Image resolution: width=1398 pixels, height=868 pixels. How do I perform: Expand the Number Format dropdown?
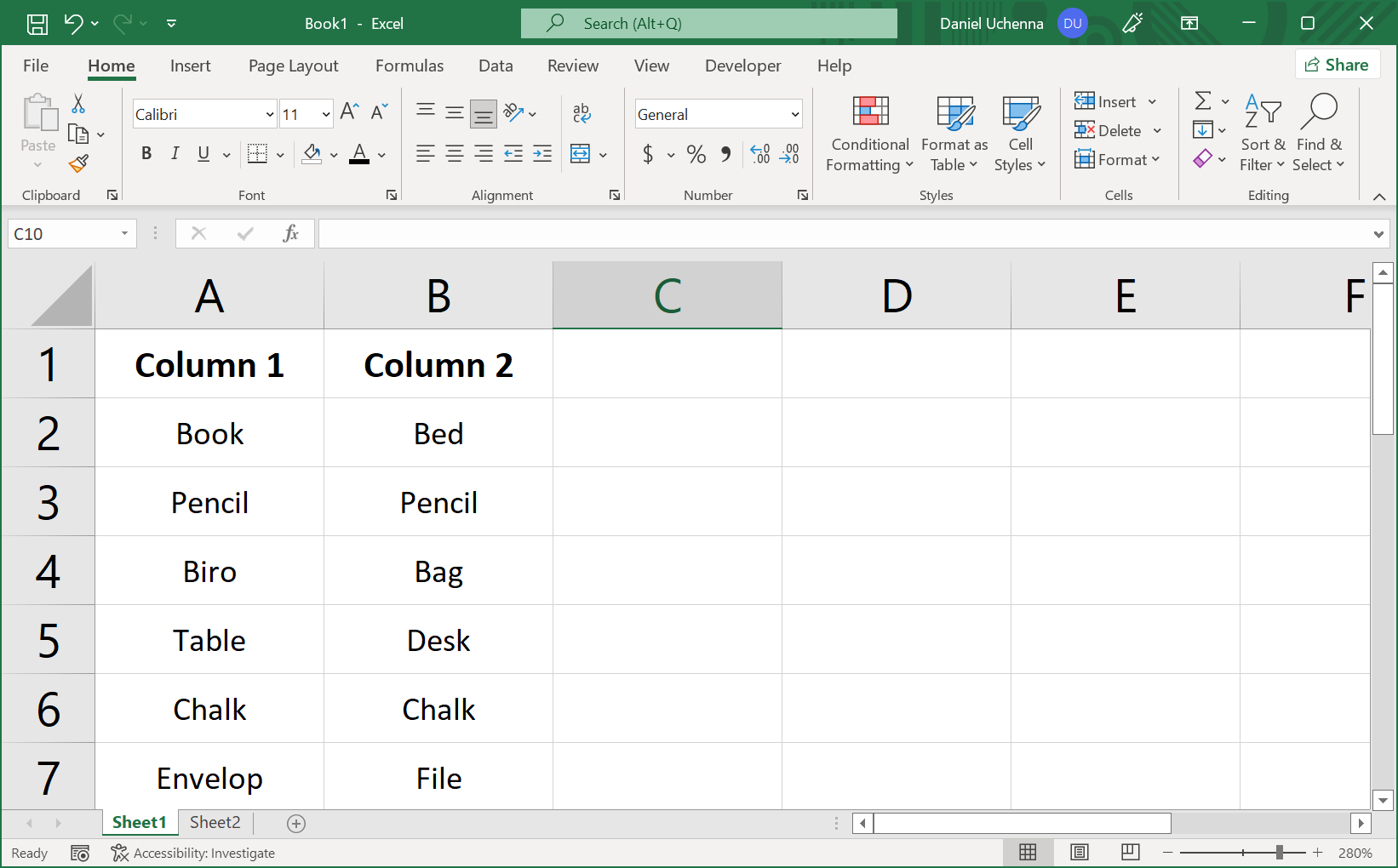(x=794, y=113)
